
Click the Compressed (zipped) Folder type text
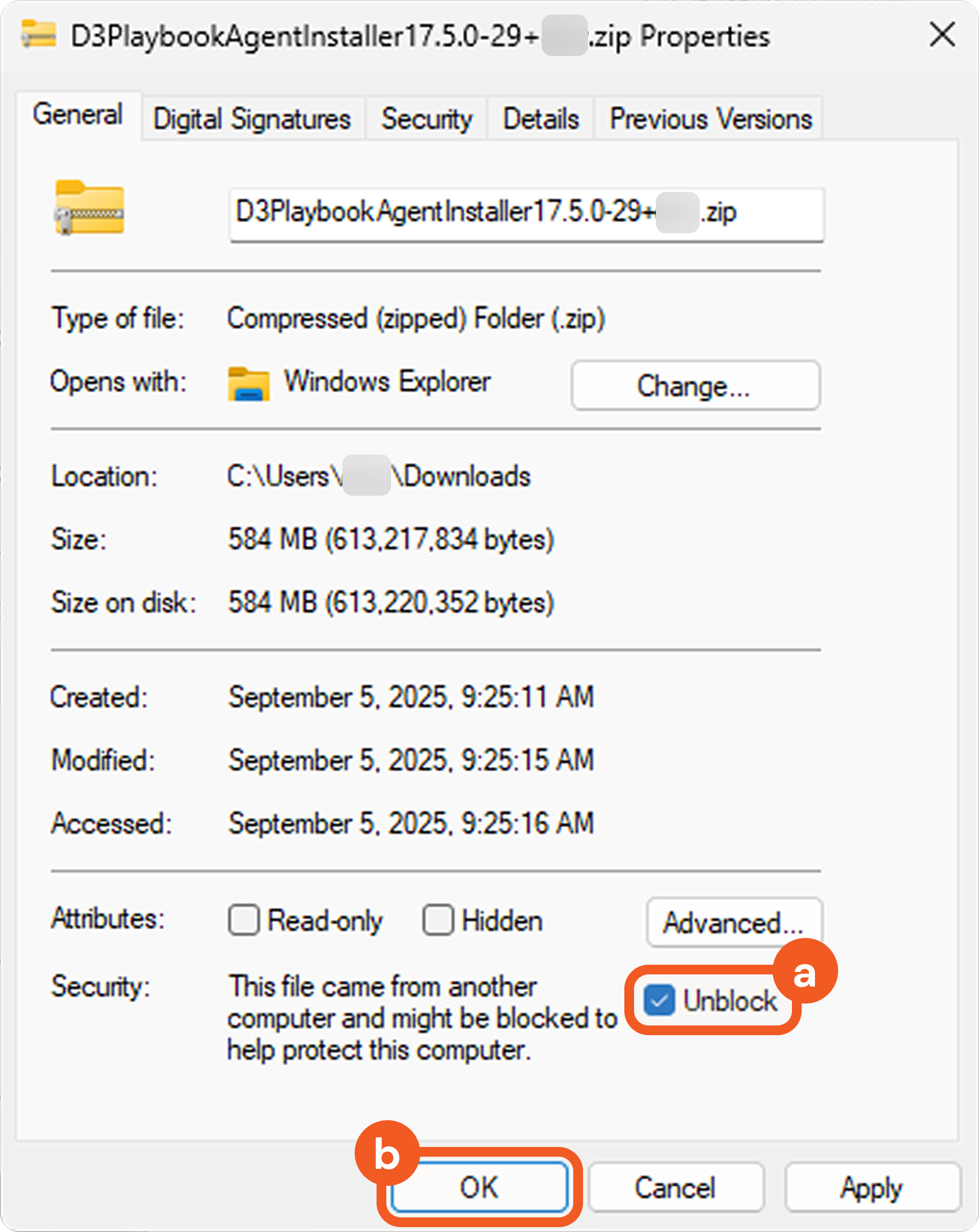(416, 319)
